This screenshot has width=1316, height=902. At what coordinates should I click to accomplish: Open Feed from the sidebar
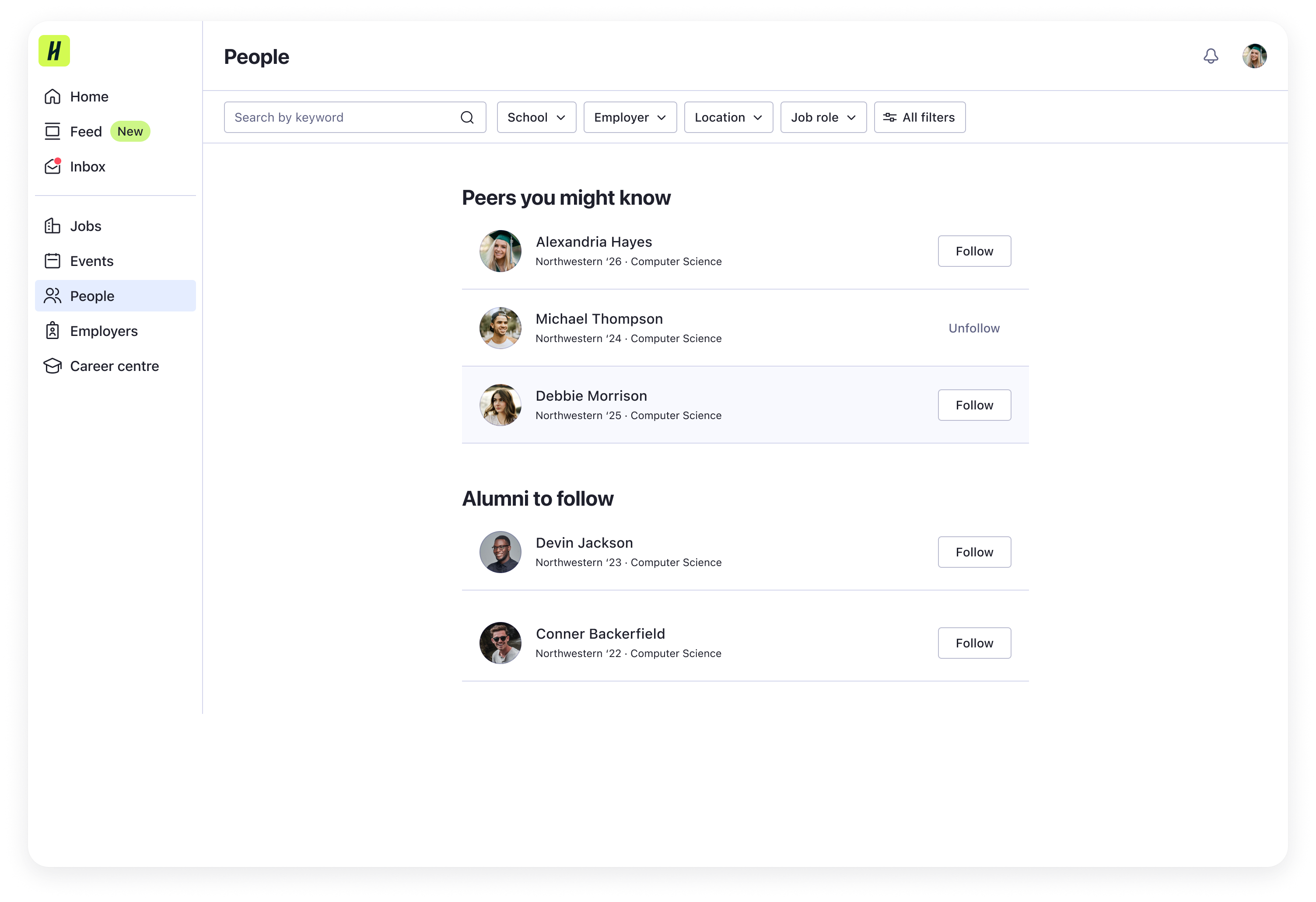coord(115,131)
